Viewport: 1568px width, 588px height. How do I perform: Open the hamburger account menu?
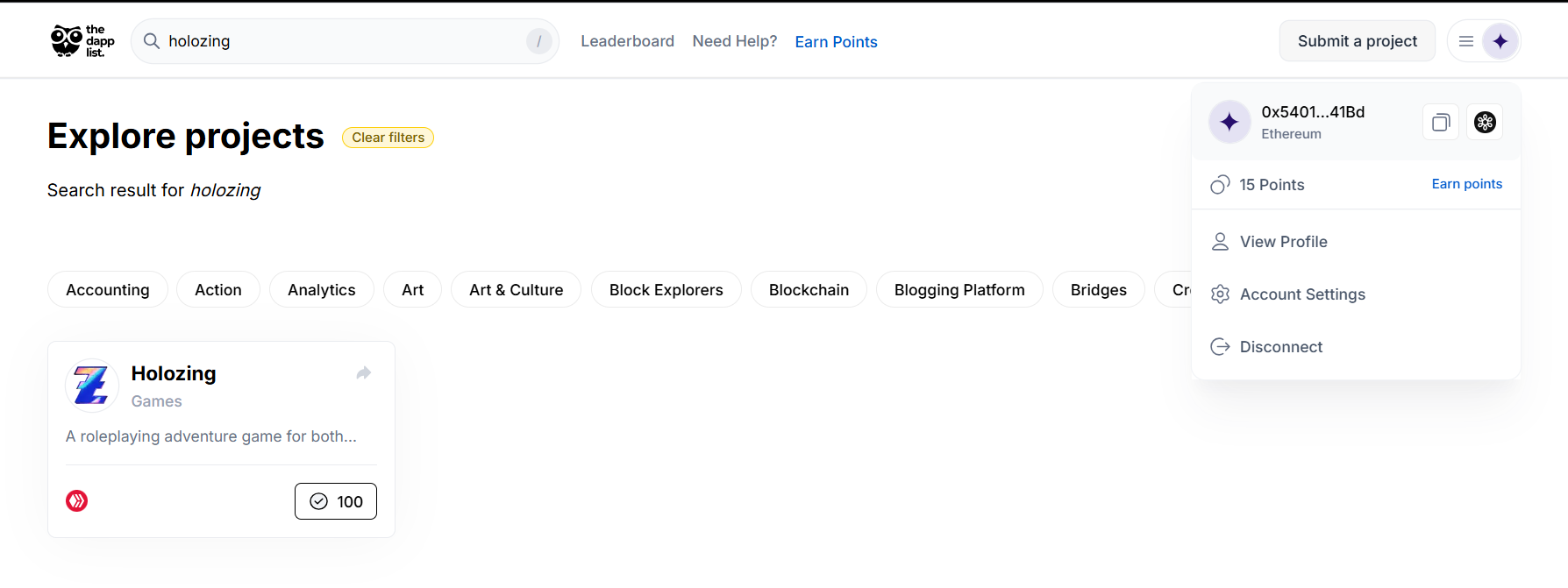pos(1466,41)
